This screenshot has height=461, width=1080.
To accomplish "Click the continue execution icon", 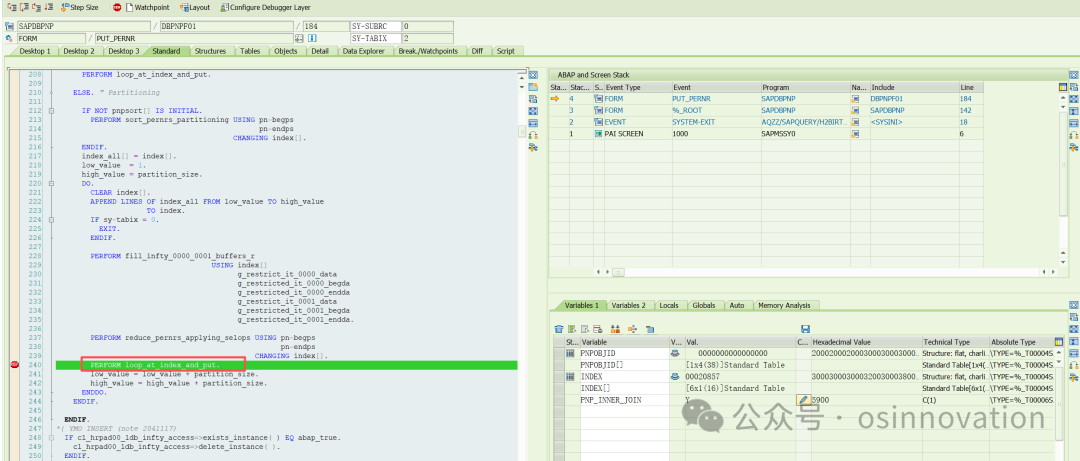I will [x=49, y=8].
